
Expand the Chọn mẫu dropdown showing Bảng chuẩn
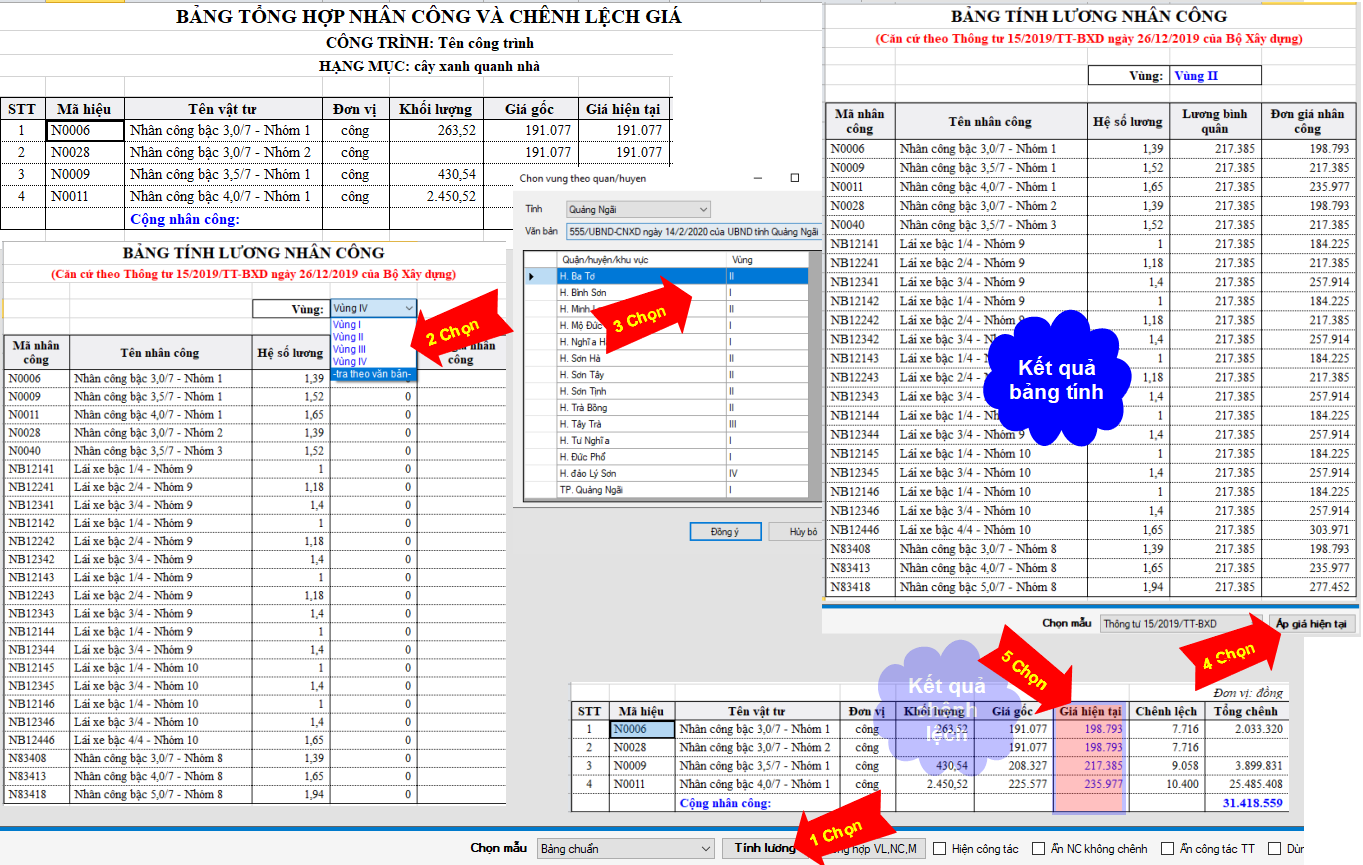[625, 849]
